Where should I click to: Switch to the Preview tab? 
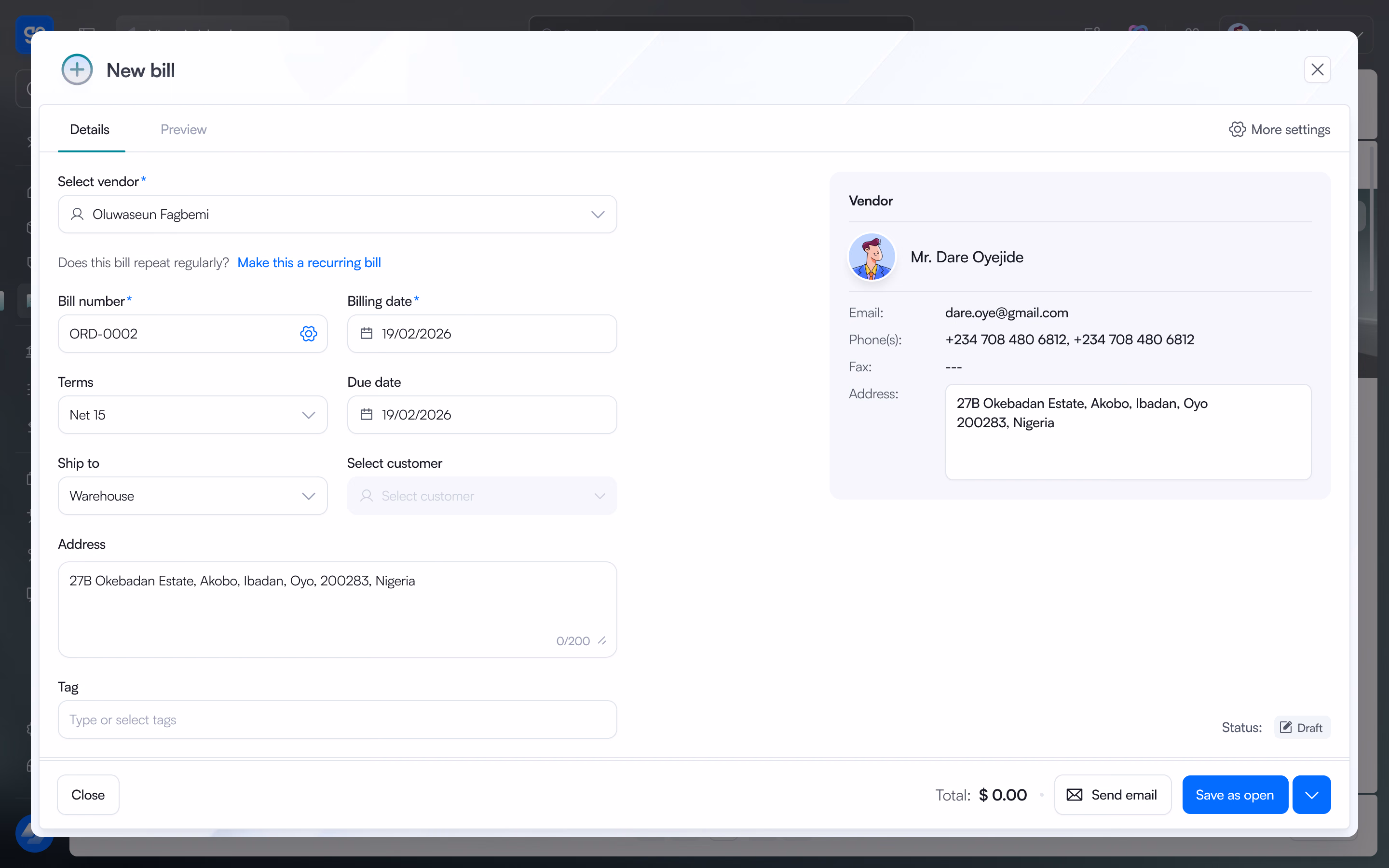pyautogui.click(x=184, y=130)
